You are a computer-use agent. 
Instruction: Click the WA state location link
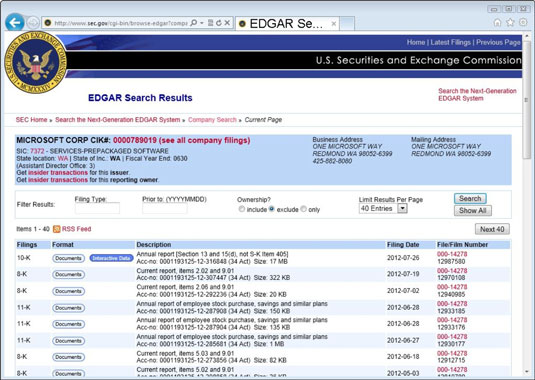pyautogui.click(x=63, y=158)
